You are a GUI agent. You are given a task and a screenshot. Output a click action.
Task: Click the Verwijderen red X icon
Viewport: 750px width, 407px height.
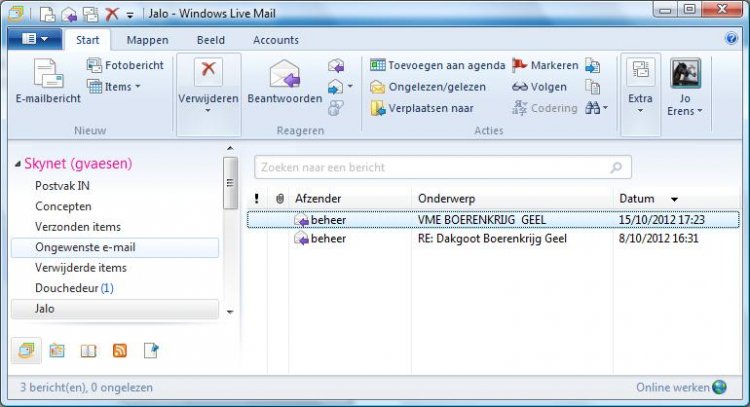tap(208, 72)
